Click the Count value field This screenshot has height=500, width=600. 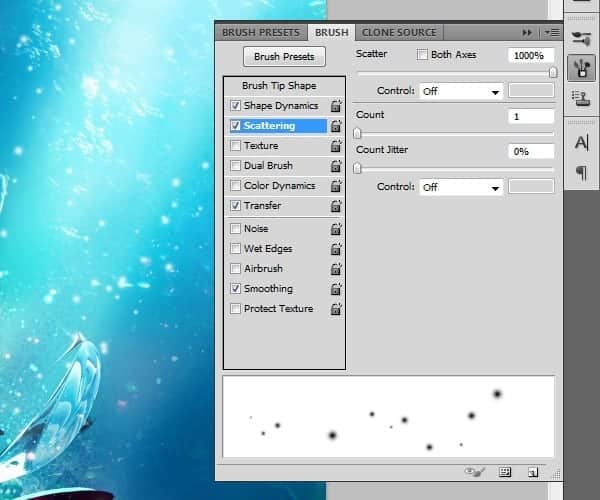tap(531, 116)
